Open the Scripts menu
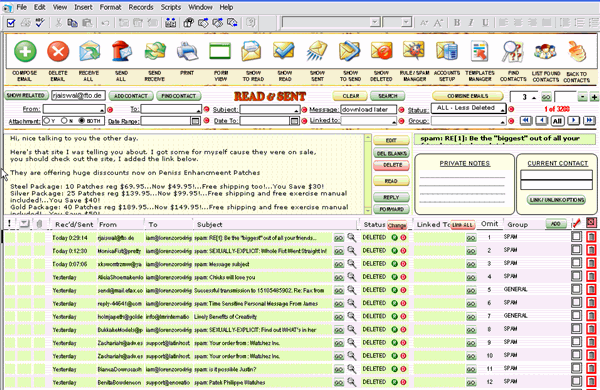Viewport: 600px width, 390px height. 171,7
